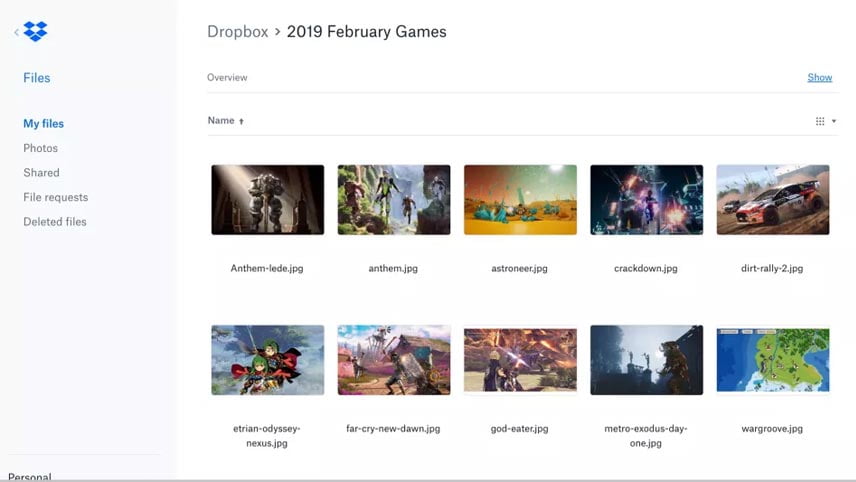
Task: Click the etrian-odyssey-nexus.jpg file name
Action: [x=267, y=436]
